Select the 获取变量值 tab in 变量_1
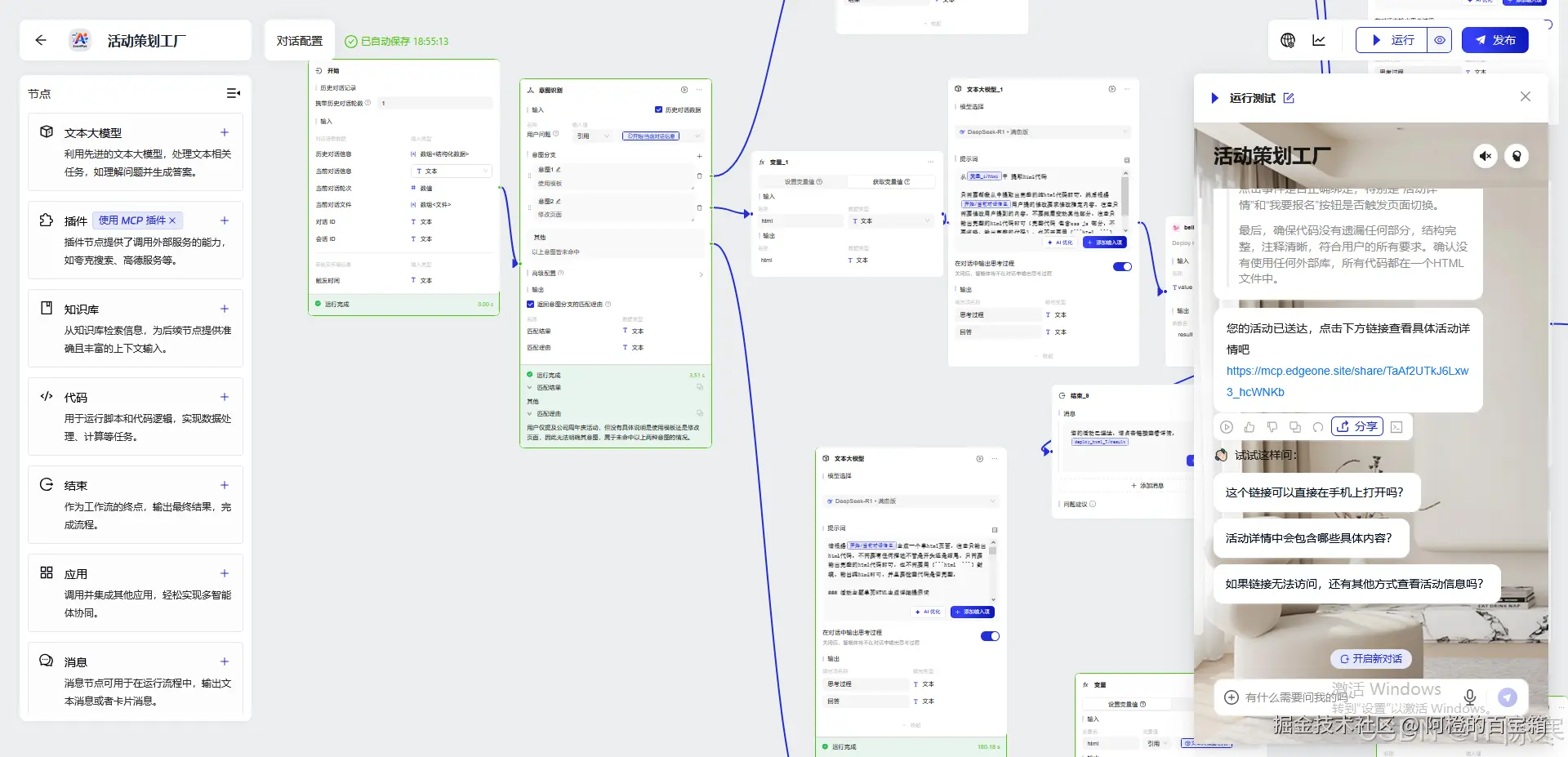The height and width of the screenshot is (757, 1568). tap(891, 182)
